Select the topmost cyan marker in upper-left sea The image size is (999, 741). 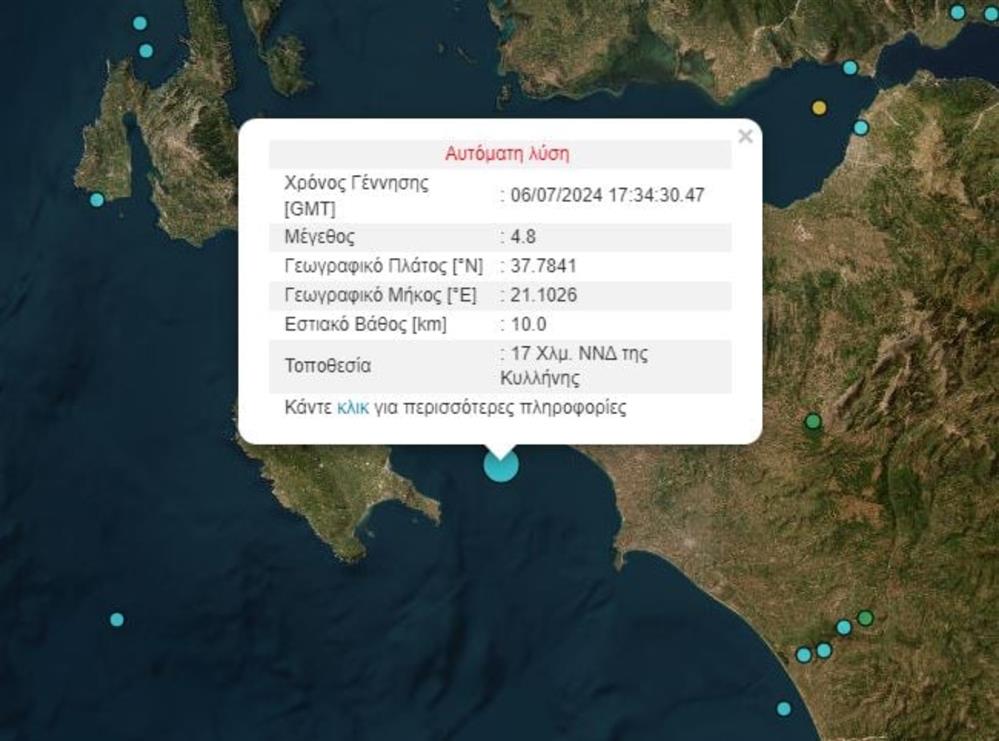point(140,23)
